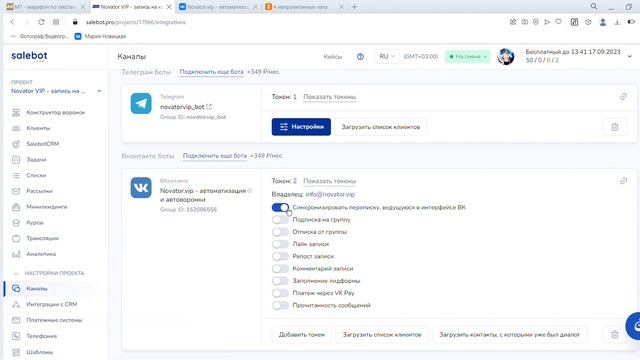Image resolution: width=640 pixels, height=360 pixels.
Task: Delete the Telegram bot with trash icon
Action: (x=615, y=127)
